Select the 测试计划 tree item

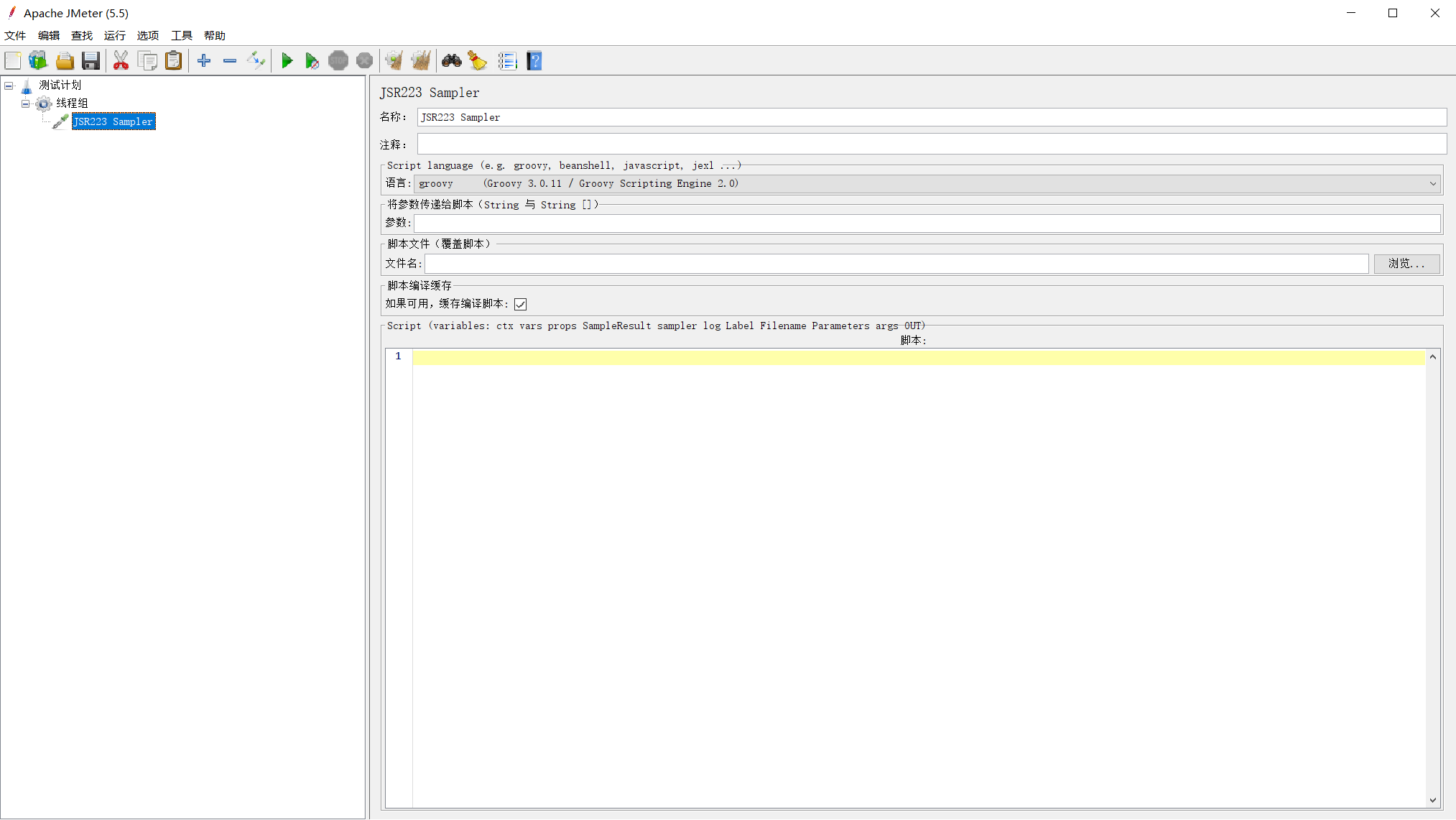coord(60,86)
